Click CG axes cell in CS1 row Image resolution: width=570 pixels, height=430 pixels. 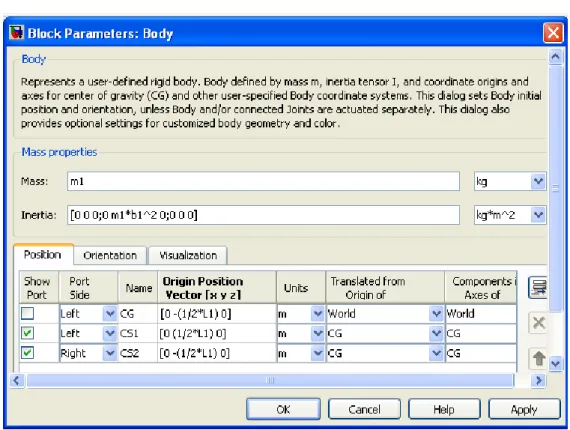(481, 333)
